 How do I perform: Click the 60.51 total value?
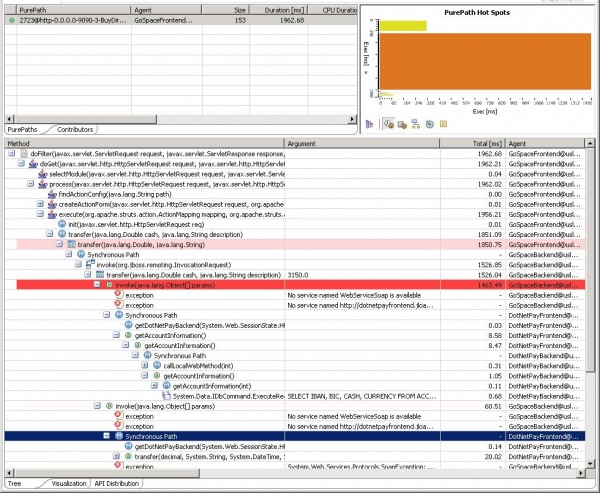(x=493, y=406)
